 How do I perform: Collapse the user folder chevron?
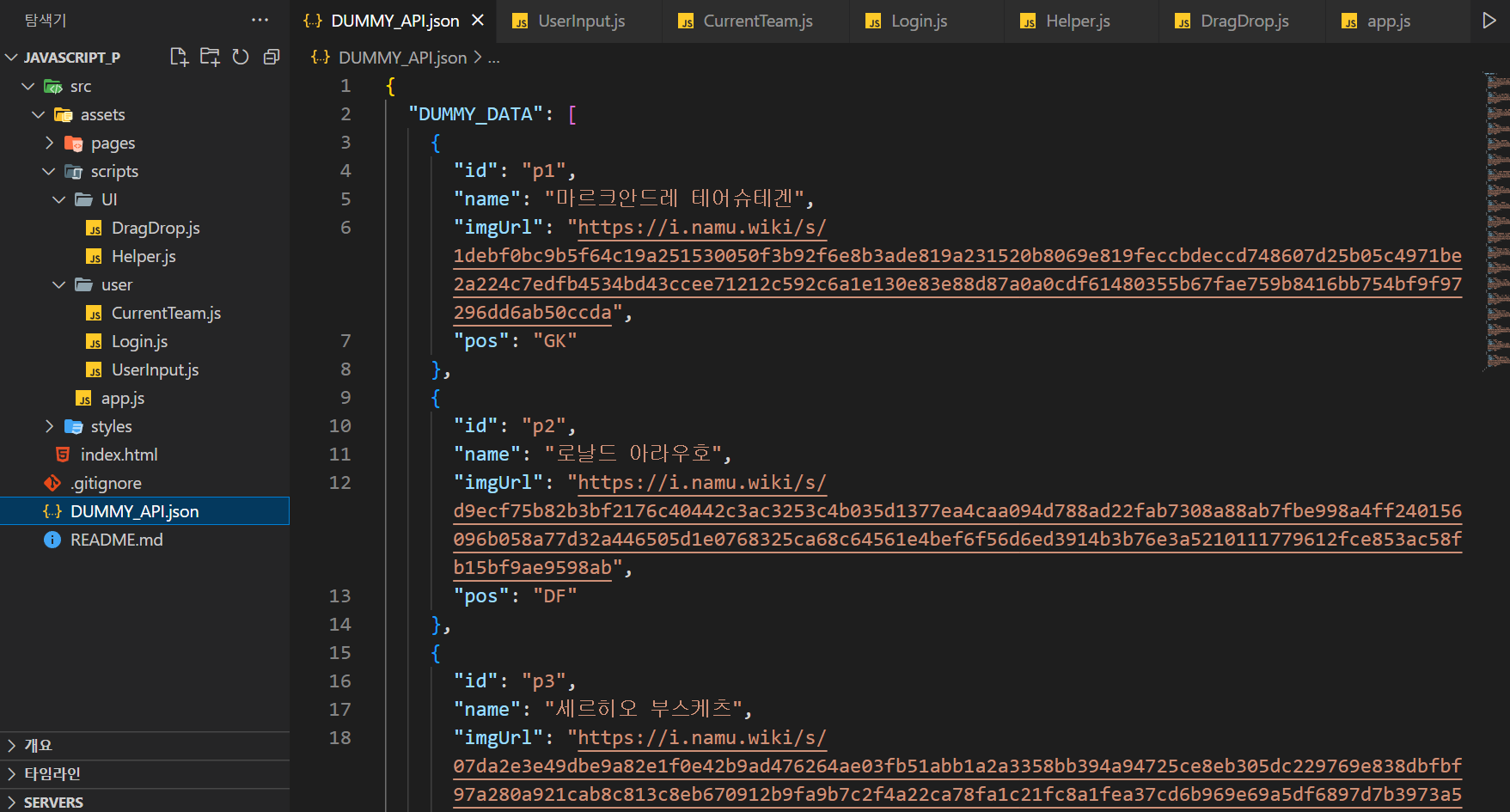point(59,285)
